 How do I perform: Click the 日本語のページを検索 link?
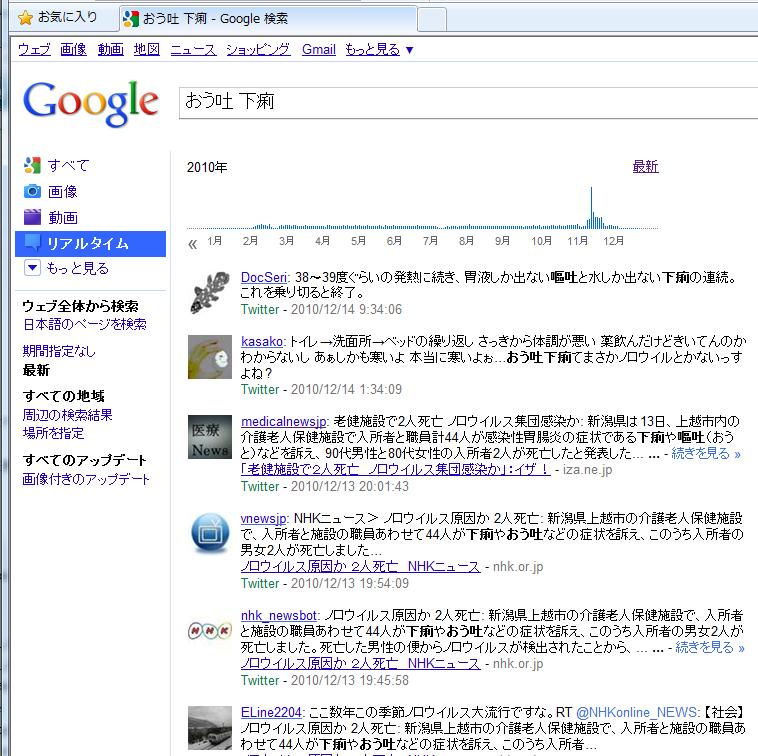coord(85,324)
